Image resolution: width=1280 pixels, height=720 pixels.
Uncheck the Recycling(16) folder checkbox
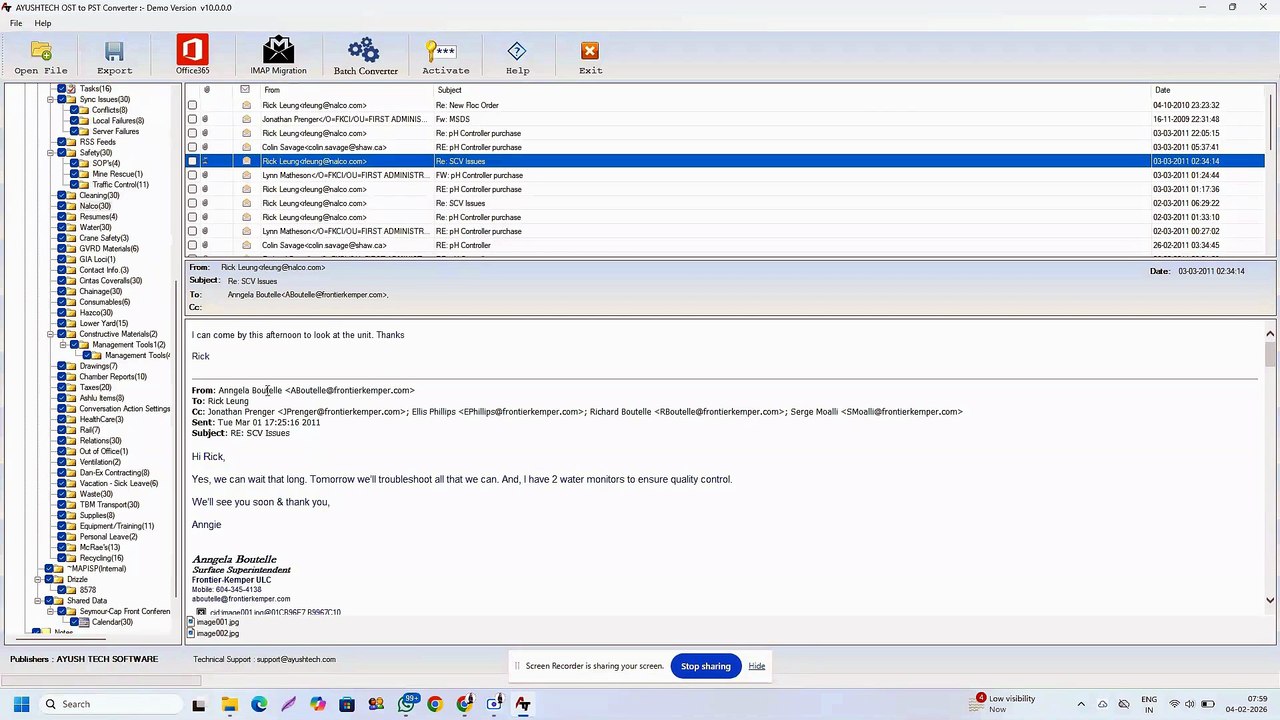62,558
